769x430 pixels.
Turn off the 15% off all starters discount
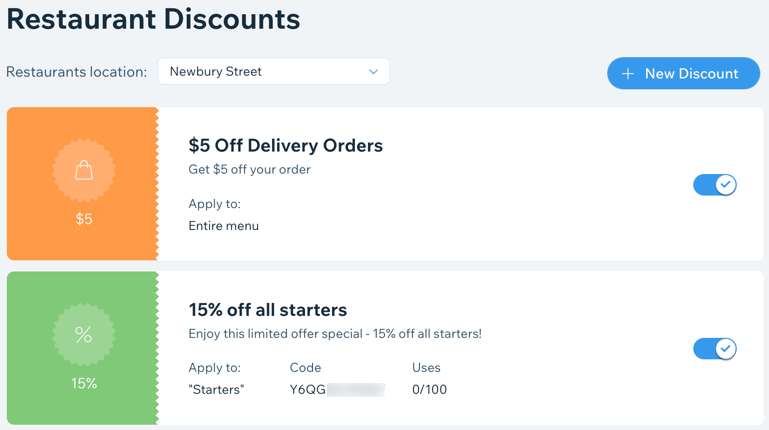(715, 349)
